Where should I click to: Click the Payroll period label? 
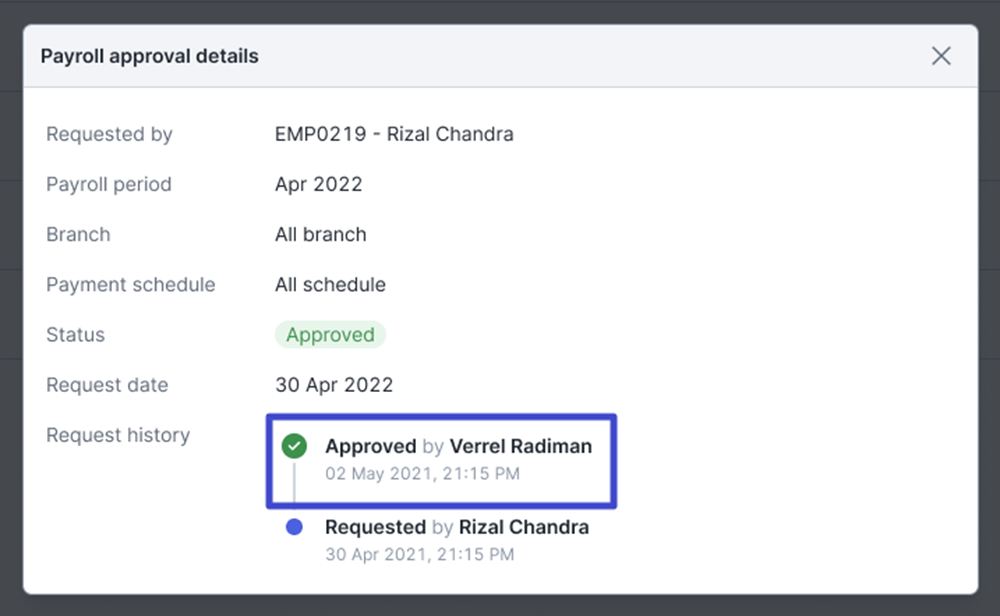point(109,184)
